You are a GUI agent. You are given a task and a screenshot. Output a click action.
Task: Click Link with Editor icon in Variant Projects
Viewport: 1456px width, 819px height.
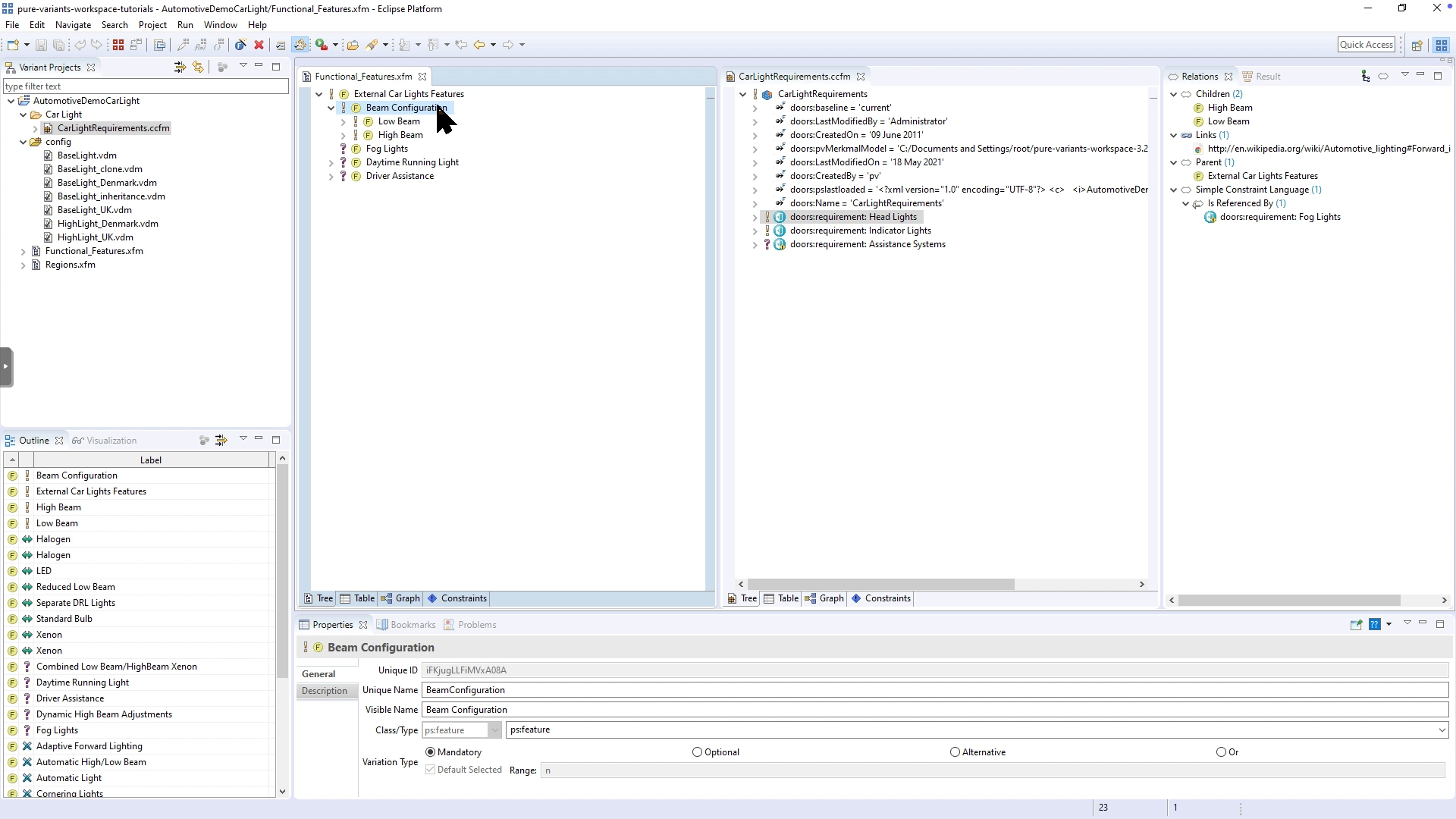[198, 67]
